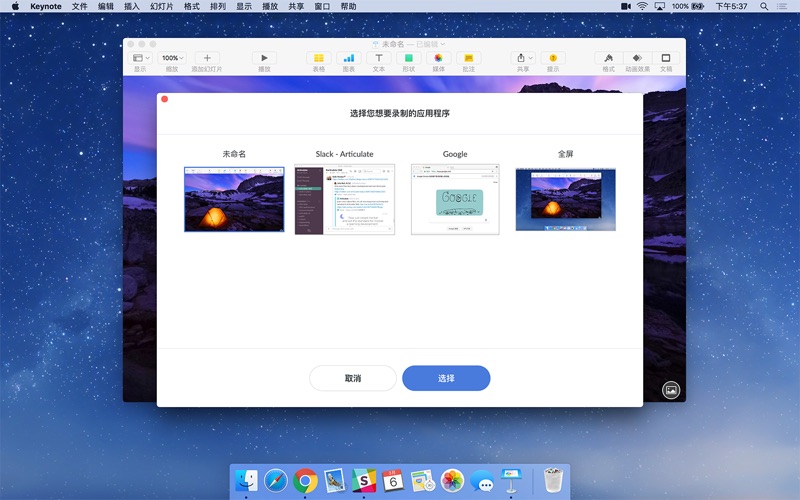Open the 播放 menu in the menu bar
800x500 pixels.
[270, 6]
